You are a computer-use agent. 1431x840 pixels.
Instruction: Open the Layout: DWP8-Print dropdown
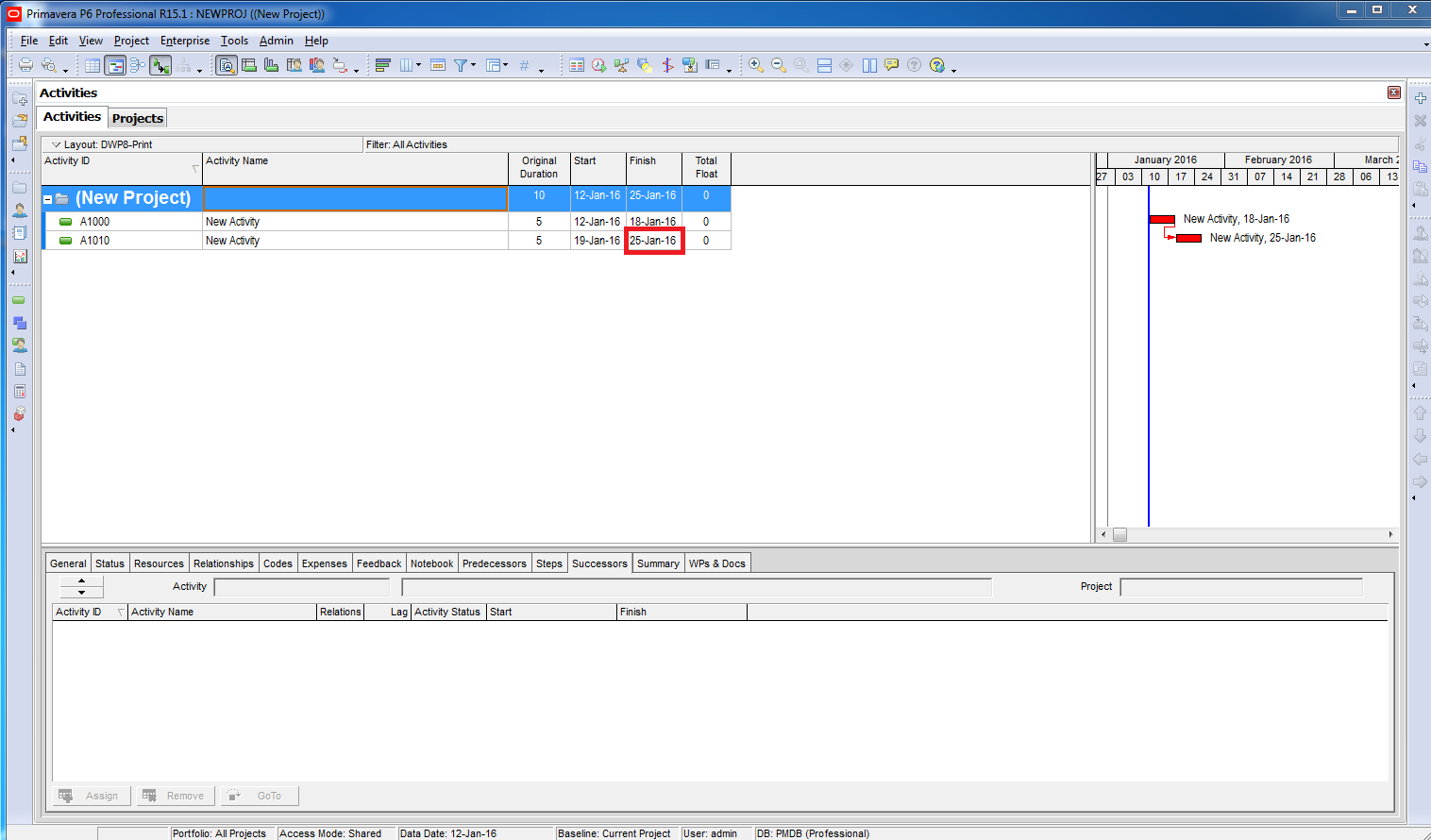(57, 144)
